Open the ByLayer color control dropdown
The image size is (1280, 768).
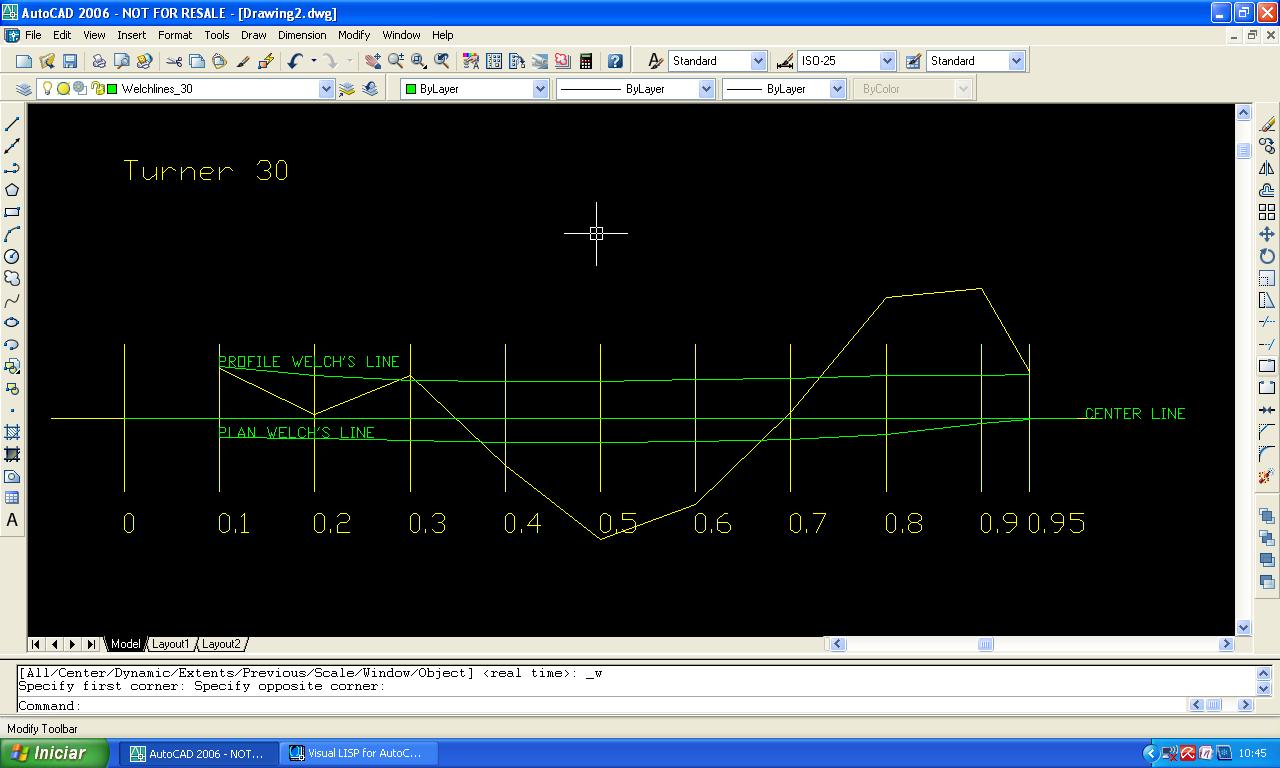pos(540,89)
